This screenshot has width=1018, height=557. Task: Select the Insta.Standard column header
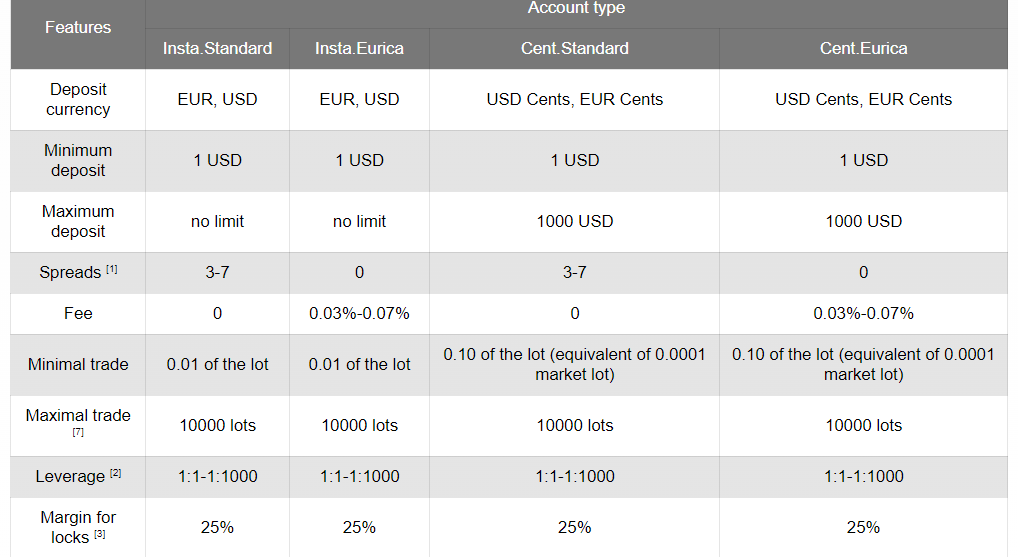click(217, 49)
